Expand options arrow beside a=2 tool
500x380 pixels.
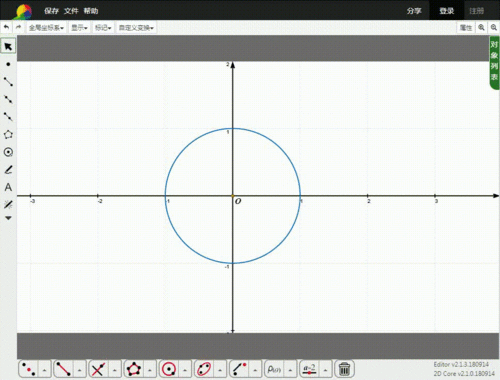click(326, 369)
